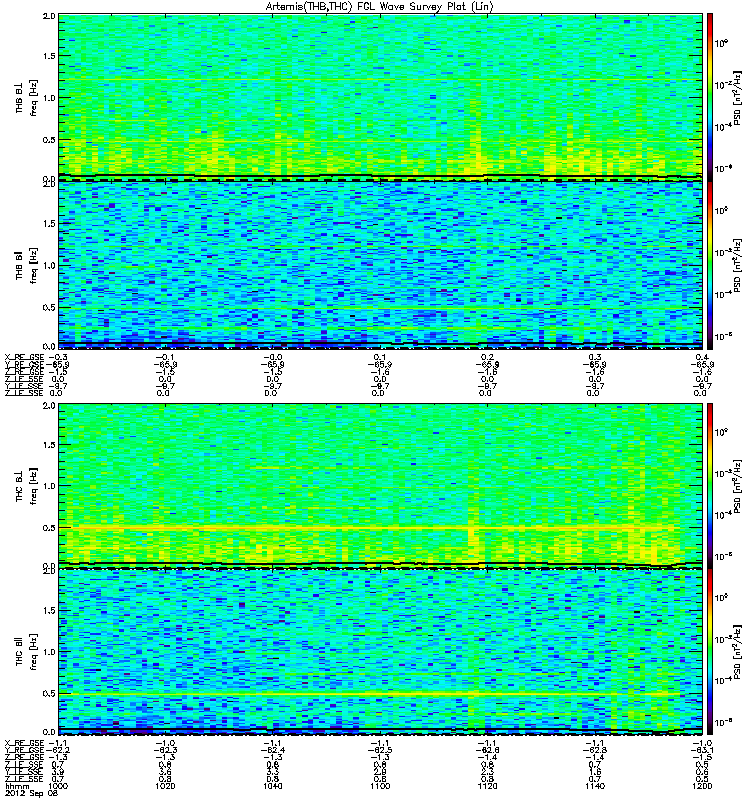
Task: Click the 0.5 frequency tick of THB B∥ panel
Action: [49, 307]
